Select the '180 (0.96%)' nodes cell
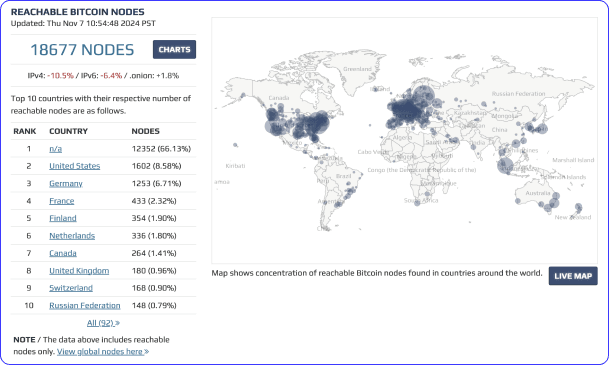This screenshot has height=365, width=609. [x=154, y=271]
